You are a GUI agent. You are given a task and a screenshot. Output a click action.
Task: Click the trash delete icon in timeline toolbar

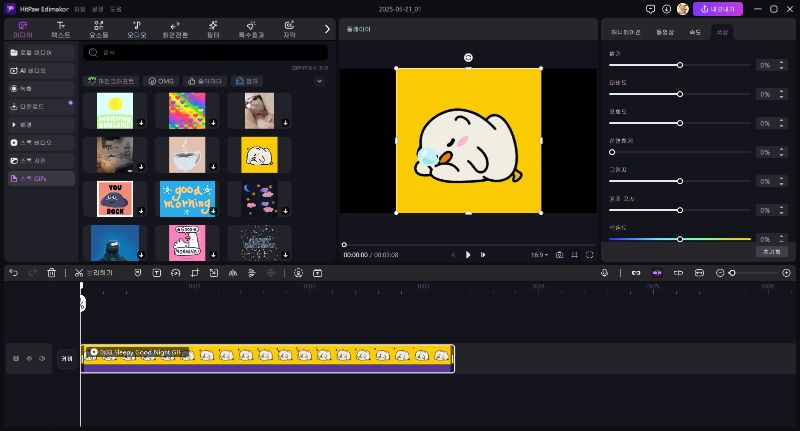pos(52,273)
